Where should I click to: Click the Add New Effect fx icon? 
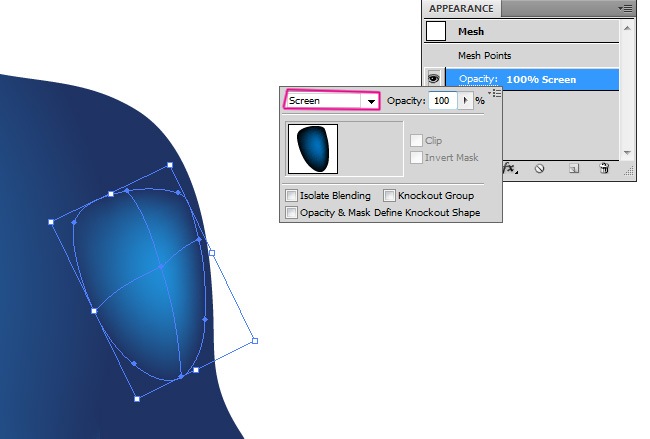click(x=510, y=169)
